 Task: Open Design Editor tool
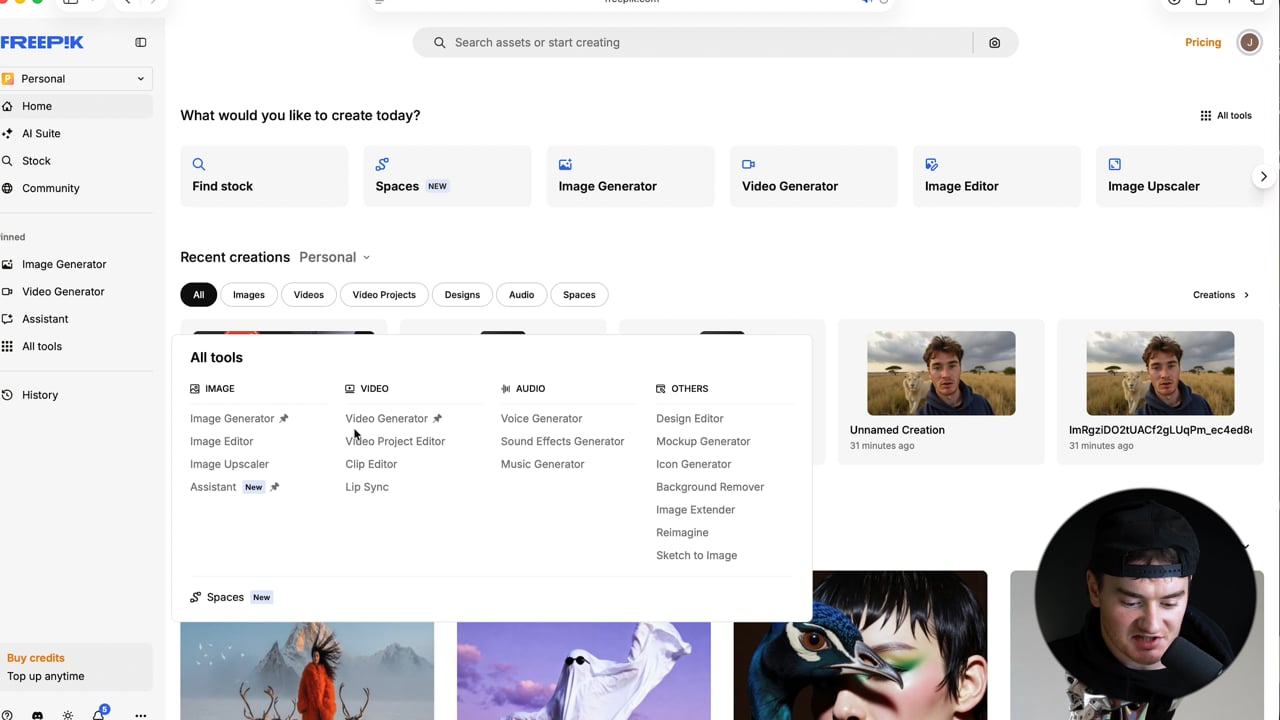pyautogui.click(x=689, y=418)
